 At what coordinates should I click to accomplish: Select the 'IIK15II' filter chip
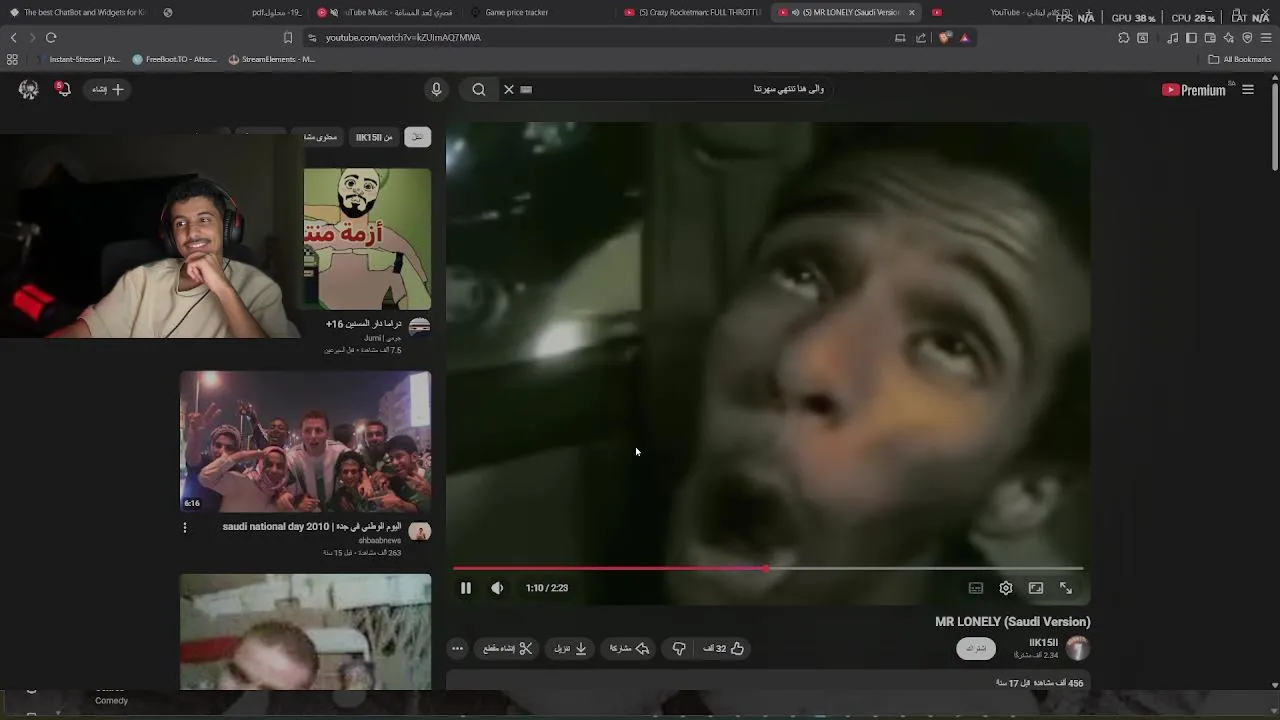374,137
